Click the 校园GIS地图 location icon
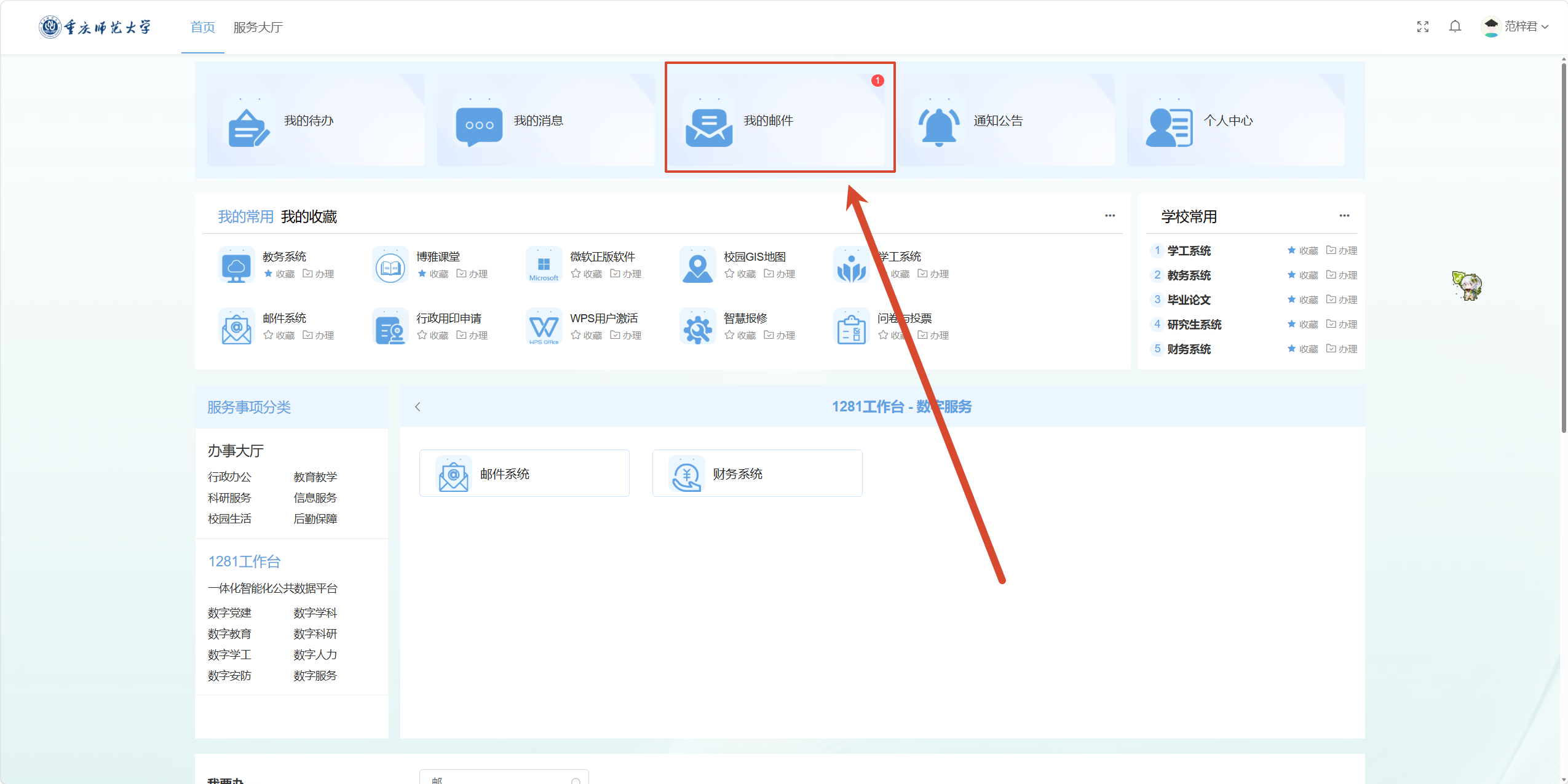 [x=698, y=266]
